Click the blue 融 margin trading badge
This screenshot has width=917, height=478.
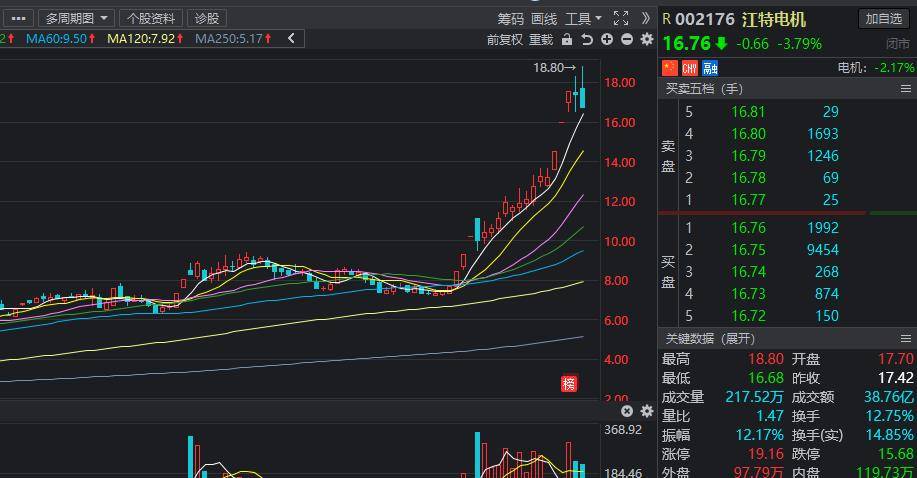[710, 68]
